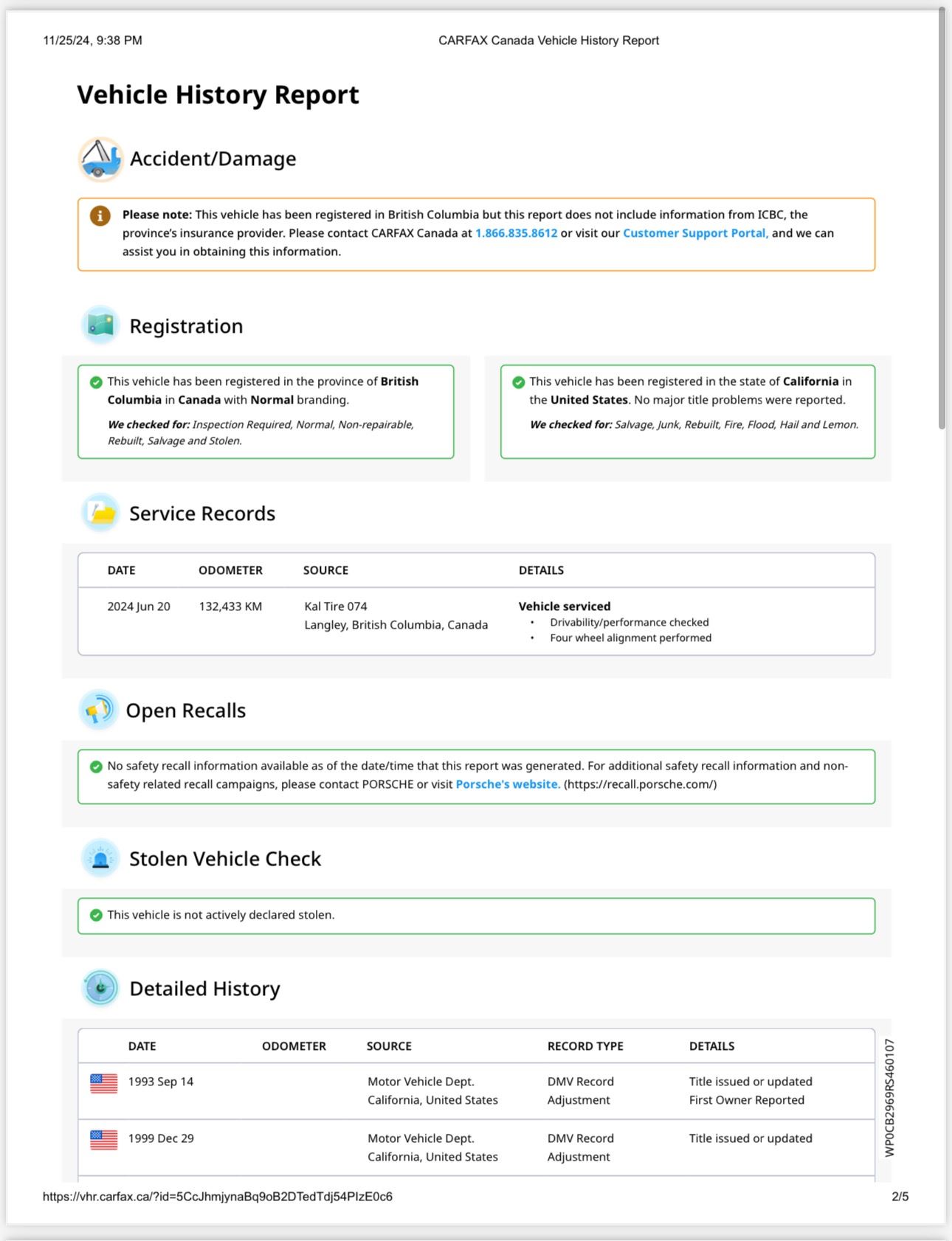Click green checkmark in stolen vehicle status
This screenshot has height=1241, width=952.
click(96, 915)
